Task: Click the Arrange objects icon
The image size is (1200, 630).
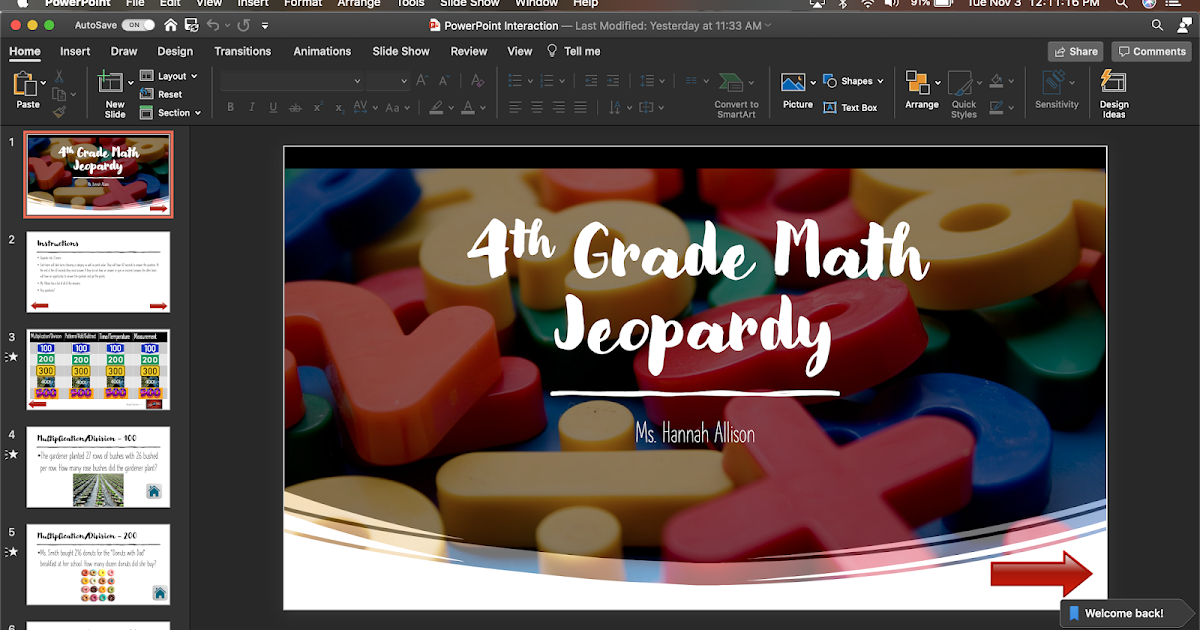Action: tap(919, 83)
